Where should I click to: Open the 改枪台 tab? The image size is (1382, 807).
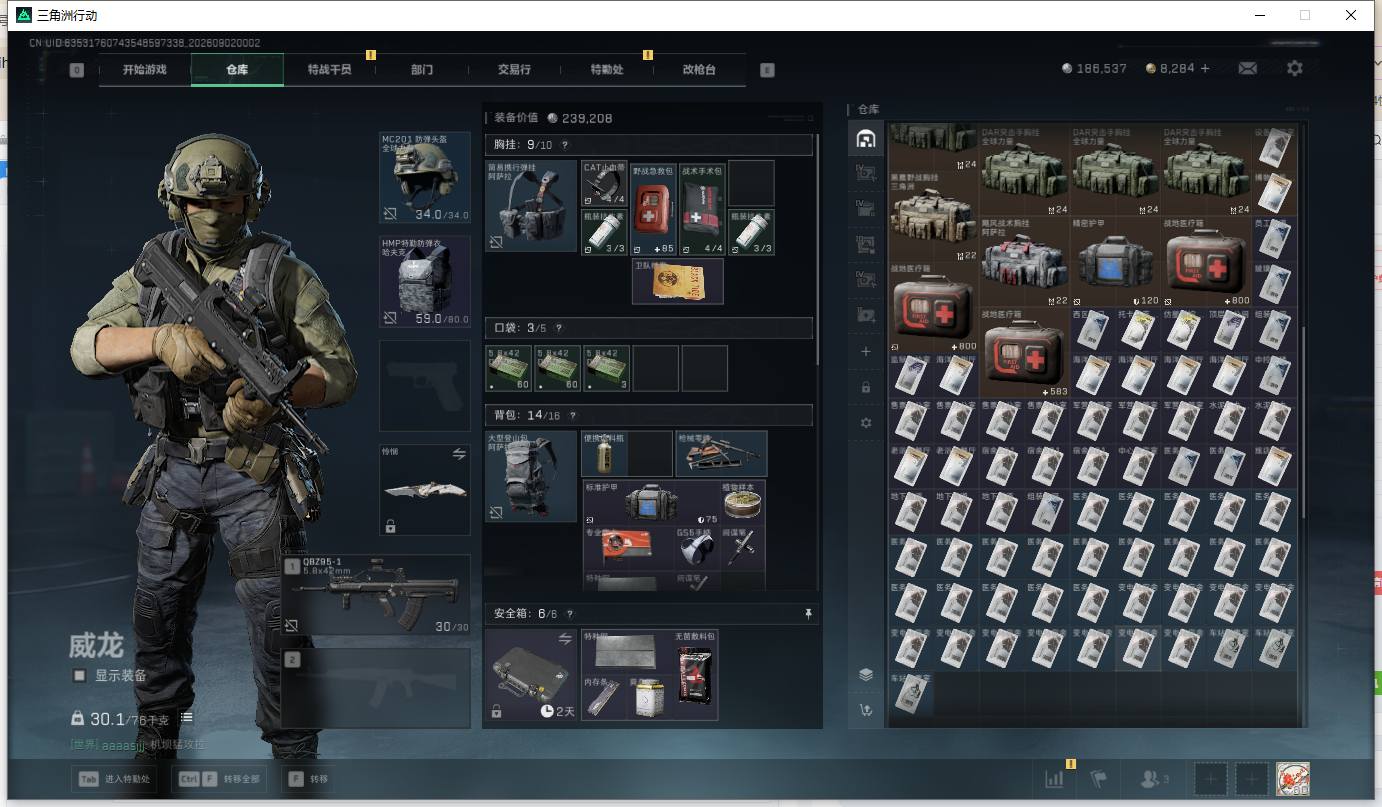click(x=699, y=70)
